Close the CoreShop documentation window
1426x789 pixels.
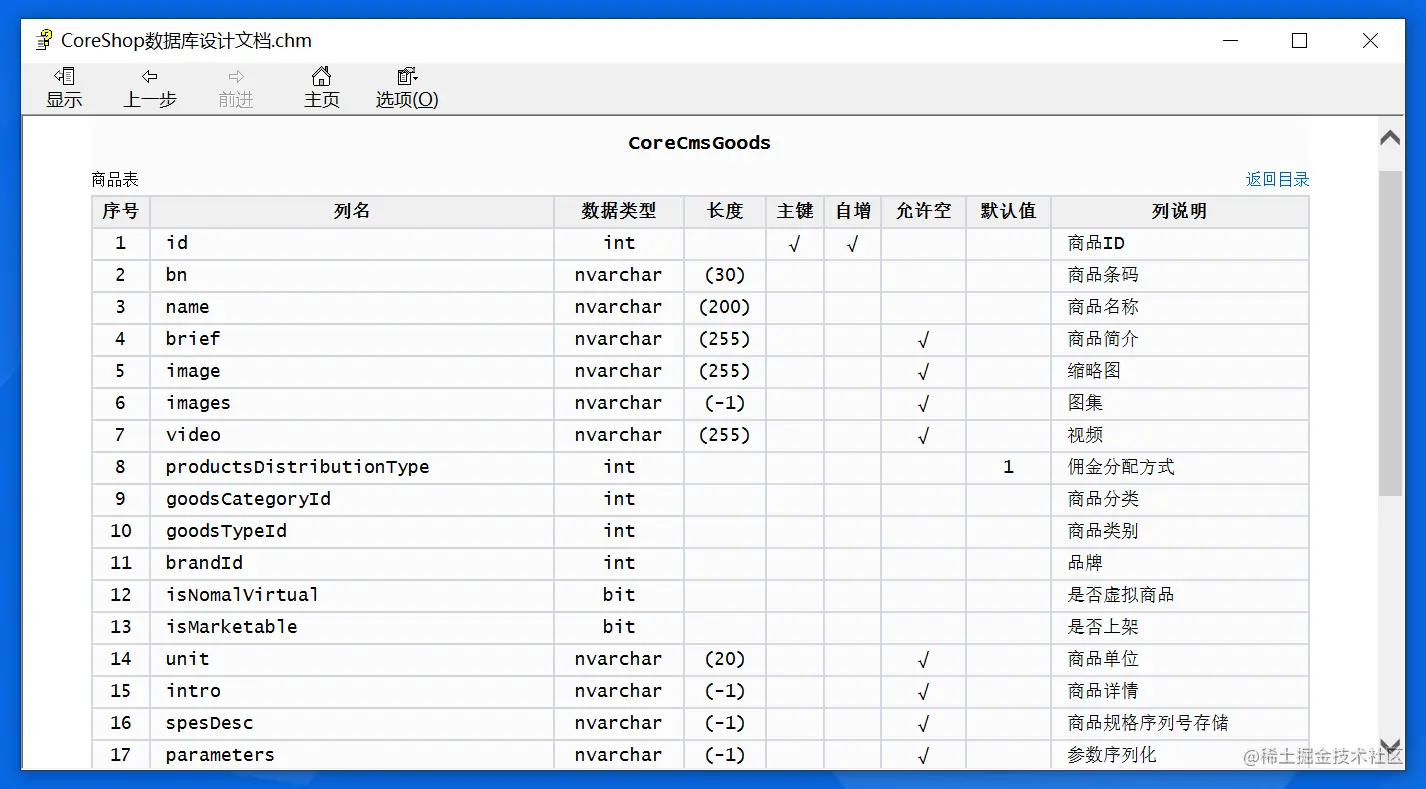pyautogui.click(x=1370, y=41)
